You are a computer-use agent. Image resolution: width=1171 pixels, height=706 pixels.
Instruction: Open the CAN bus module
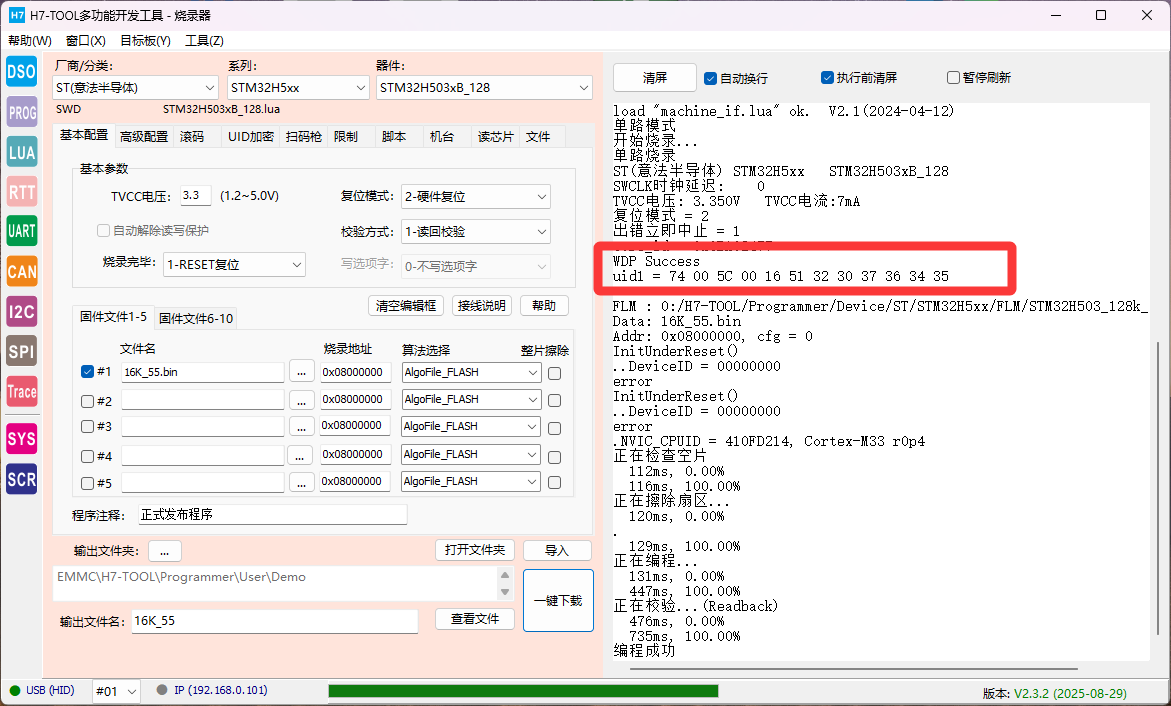click(22, 271)
